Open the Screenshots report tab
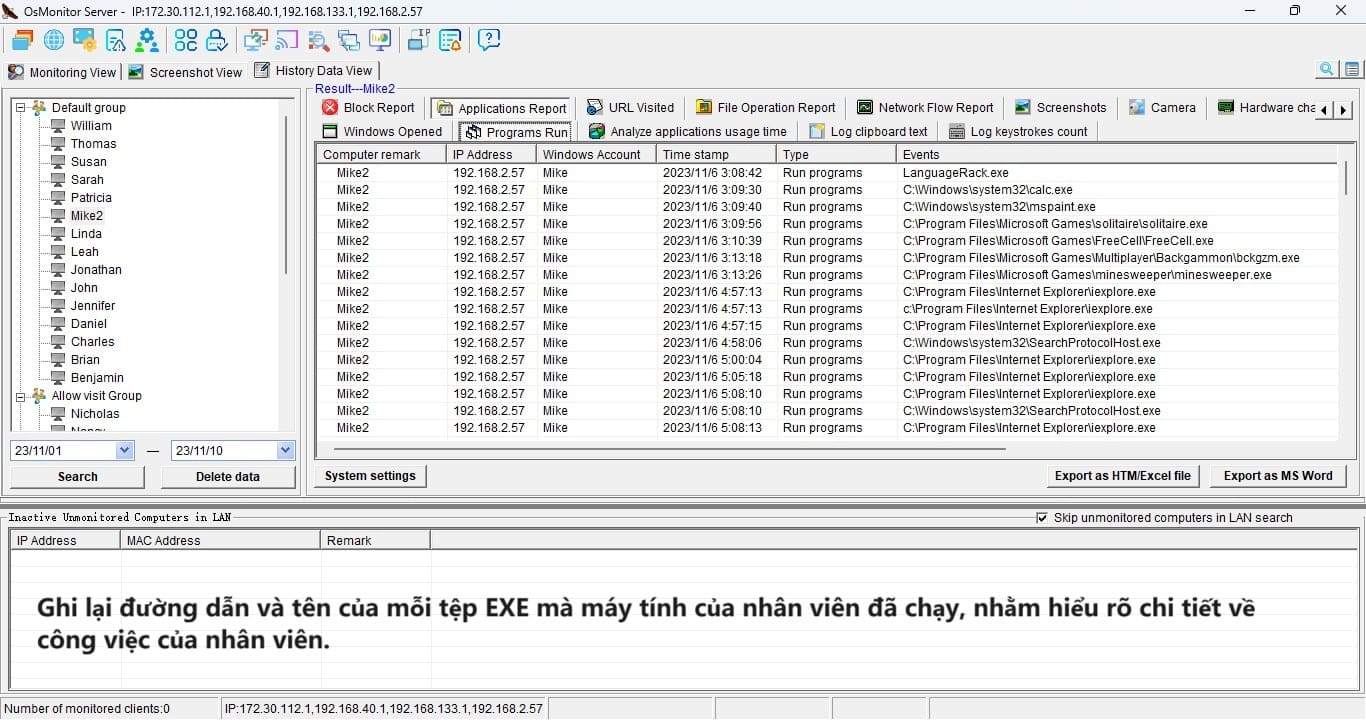 (1061, 108)
